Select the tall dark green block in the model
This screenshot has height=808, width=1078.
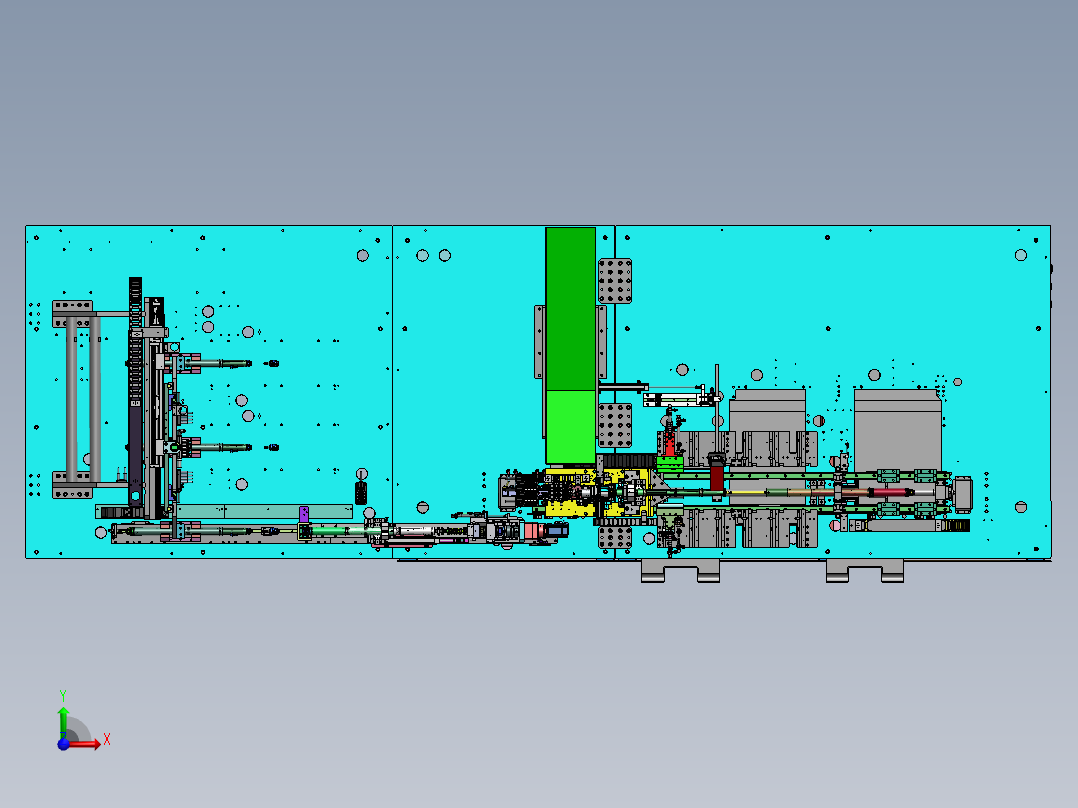(x=571, y=309)
